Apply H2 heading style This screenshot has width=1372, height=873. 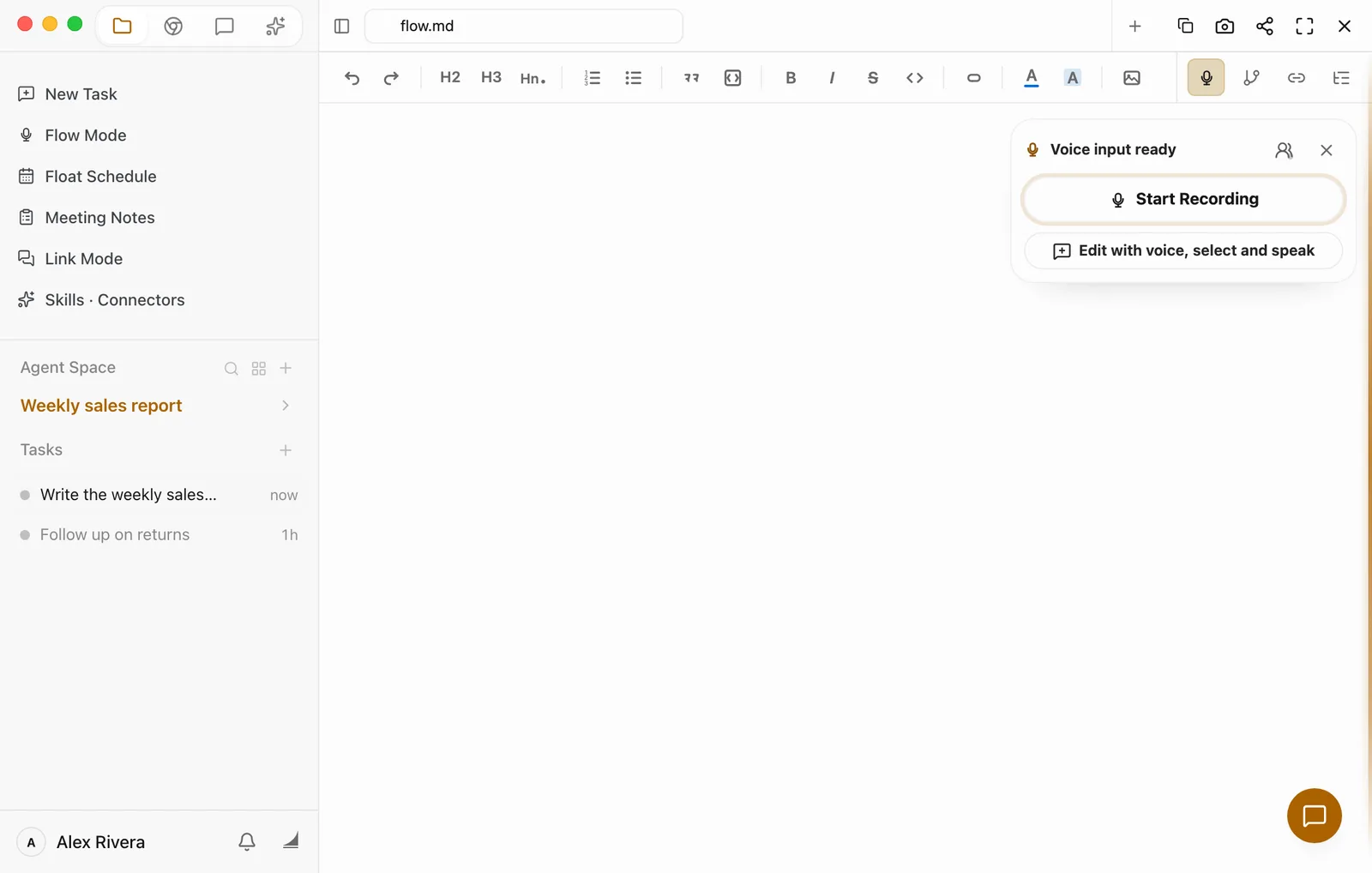tap(450, 77)
